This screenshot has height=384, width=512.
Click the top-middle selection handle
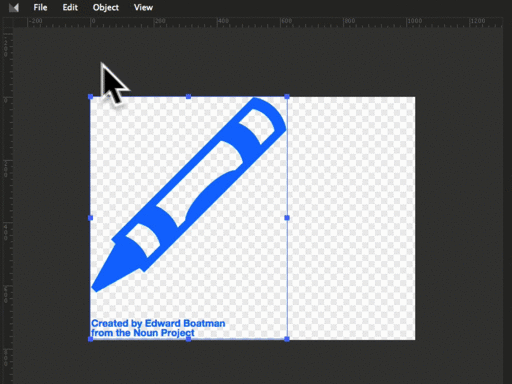point(188,97)
